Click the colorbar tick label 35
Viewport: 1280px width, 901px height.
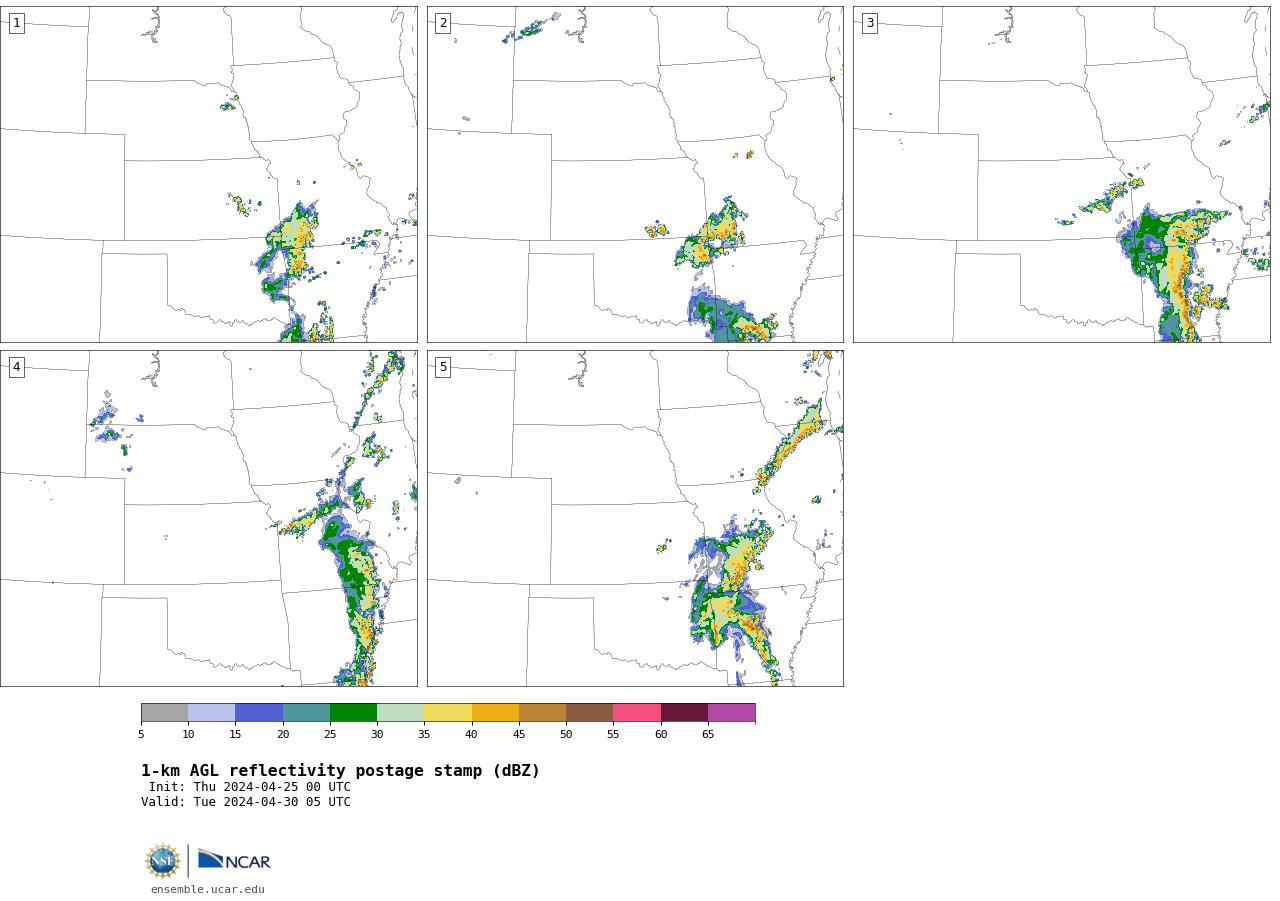click(x=424, y=734)
